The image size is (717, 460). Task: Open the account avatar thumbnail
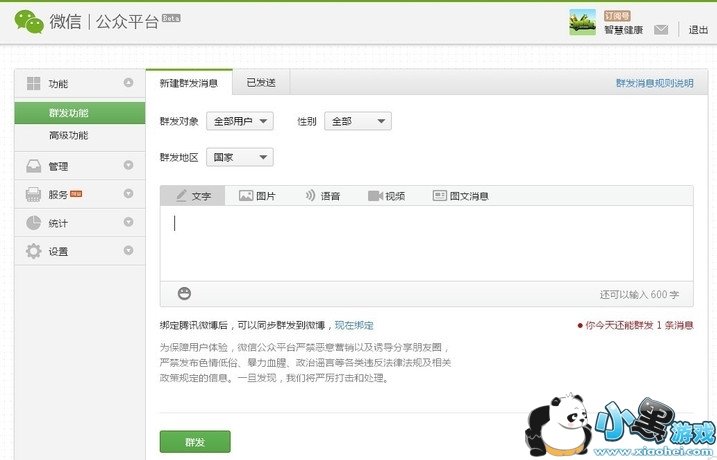pos(583,22)
